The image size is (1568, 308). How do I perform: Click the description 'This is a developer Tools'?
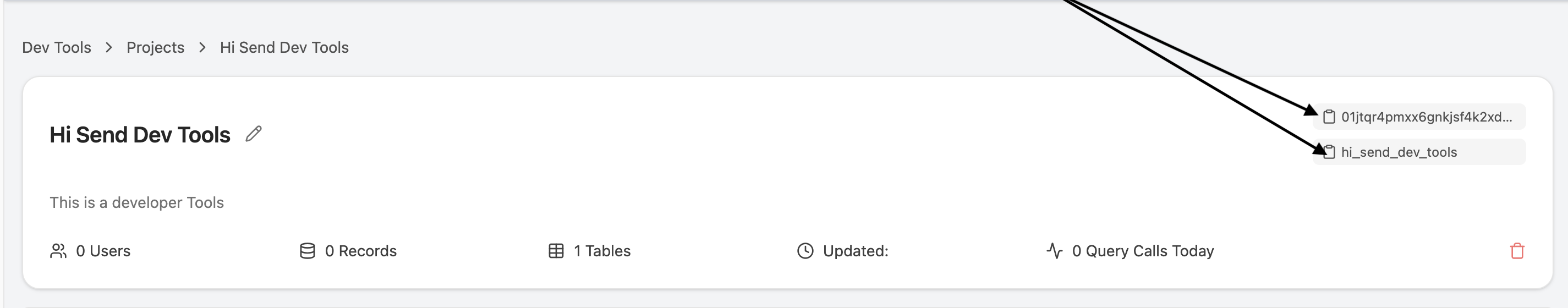(x=137, y=203)
